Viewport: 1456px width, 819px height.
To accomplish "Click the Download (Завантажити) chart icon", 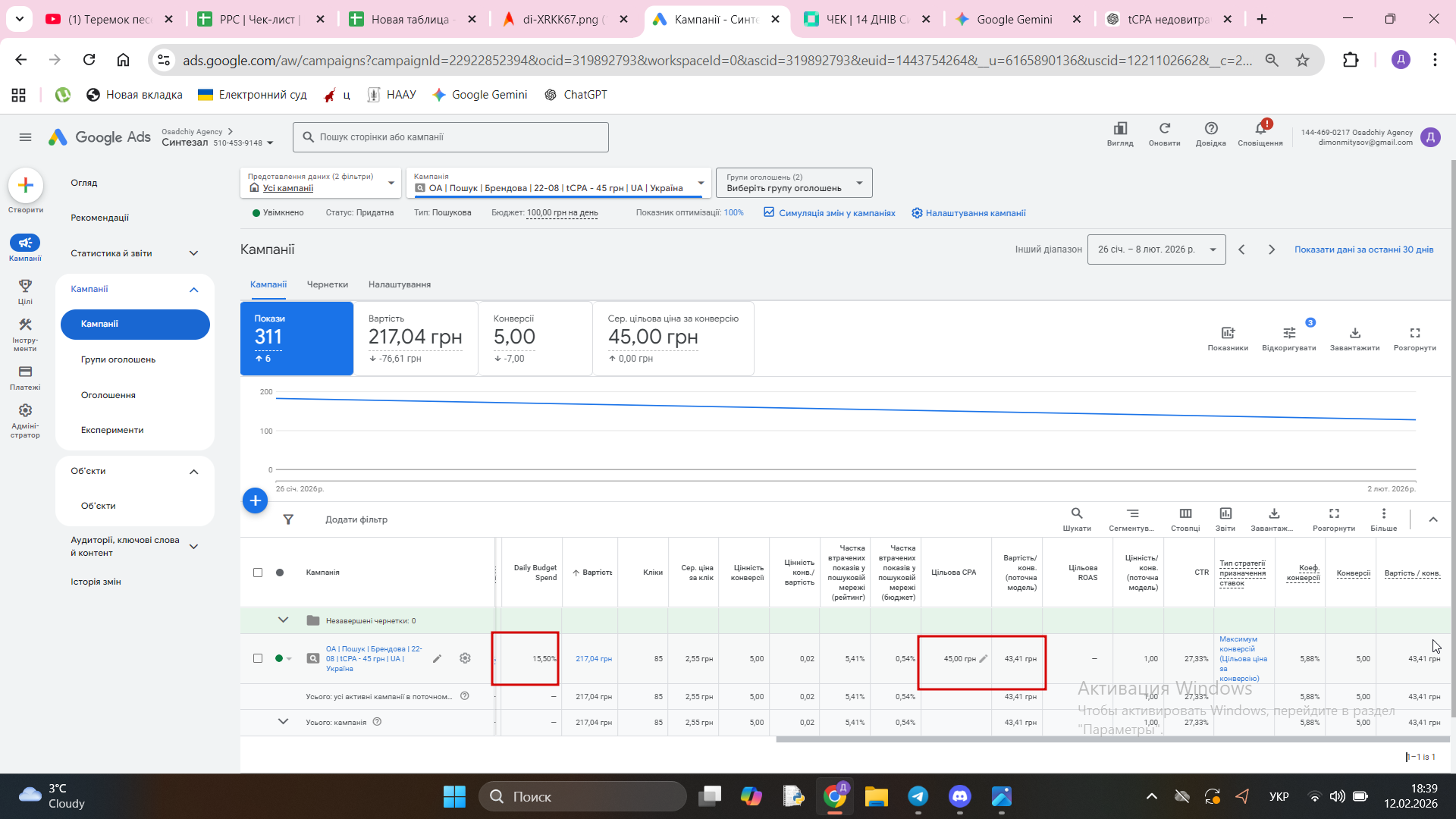I will pyautogui.click(x=1354, y=334).
